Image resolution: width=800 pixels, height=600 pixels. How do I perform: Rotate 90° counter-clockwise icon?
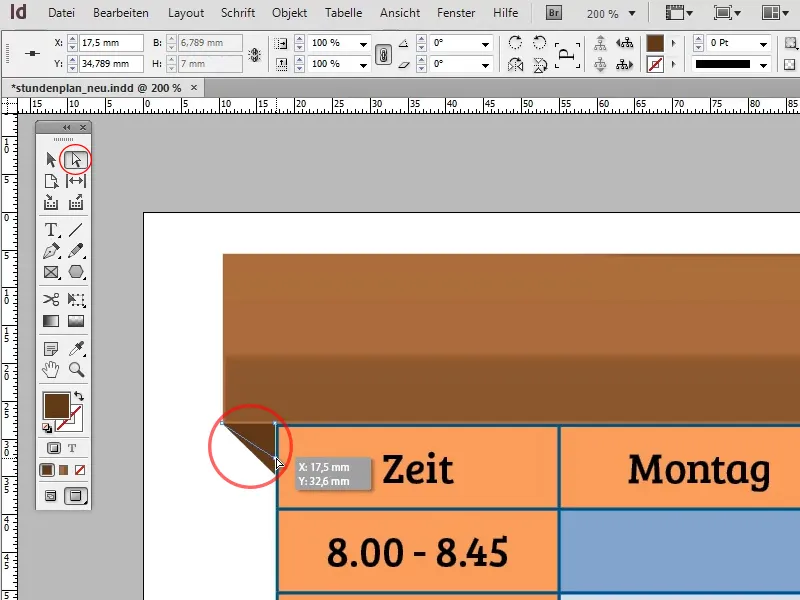539,42
